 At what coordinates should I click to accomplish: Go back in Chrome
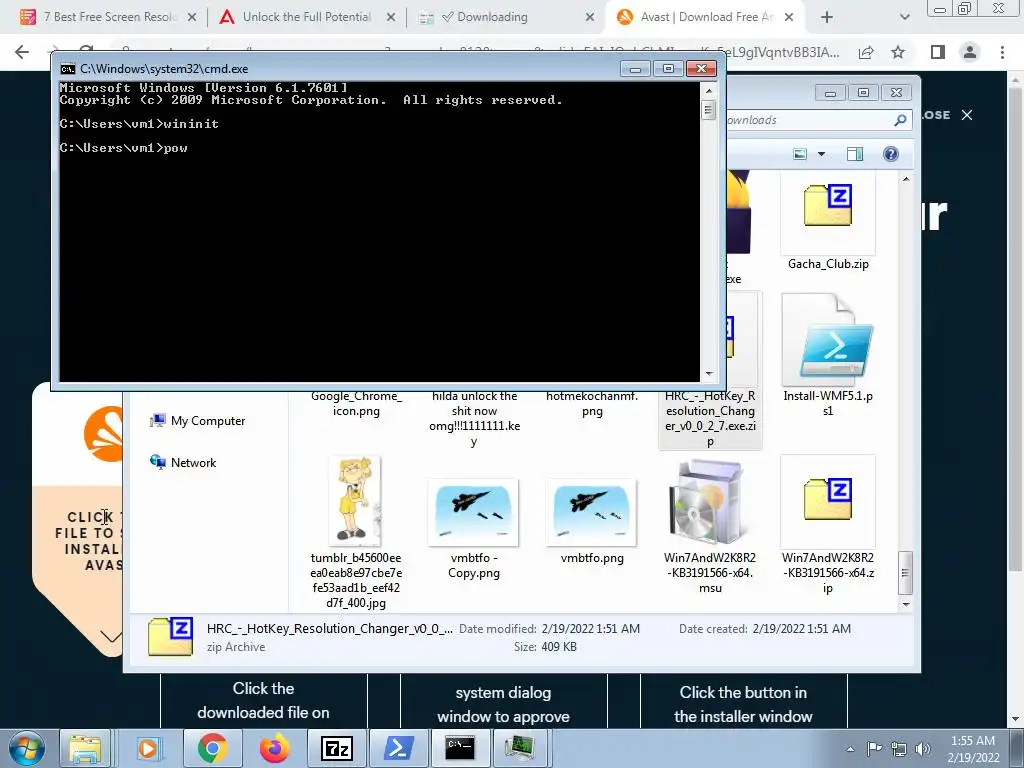22,52
